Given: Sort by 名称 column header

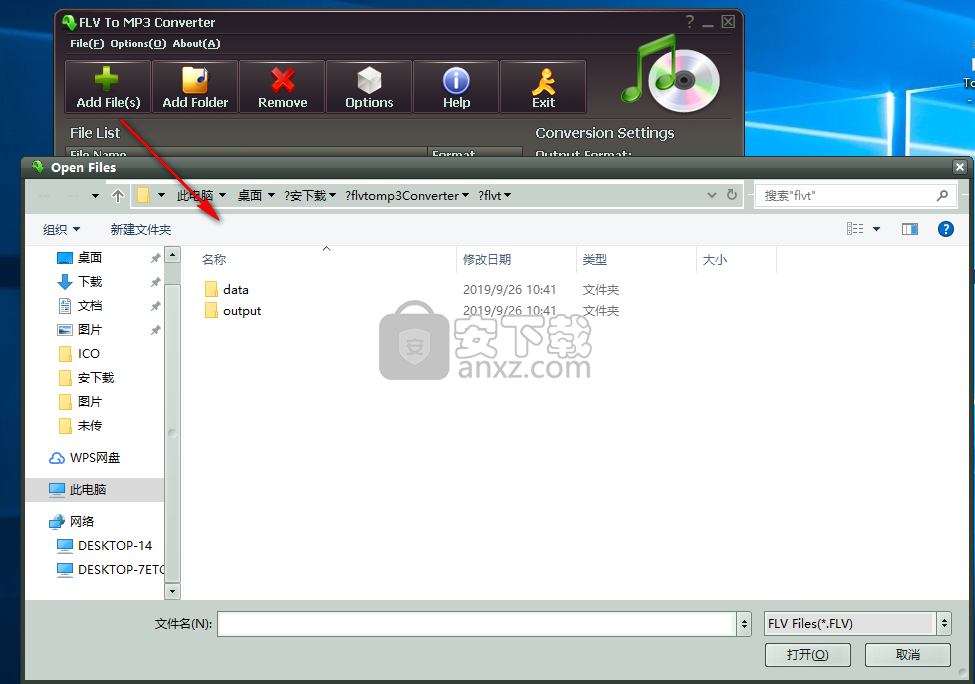Looking at the screenshot, I should point(214,260).
